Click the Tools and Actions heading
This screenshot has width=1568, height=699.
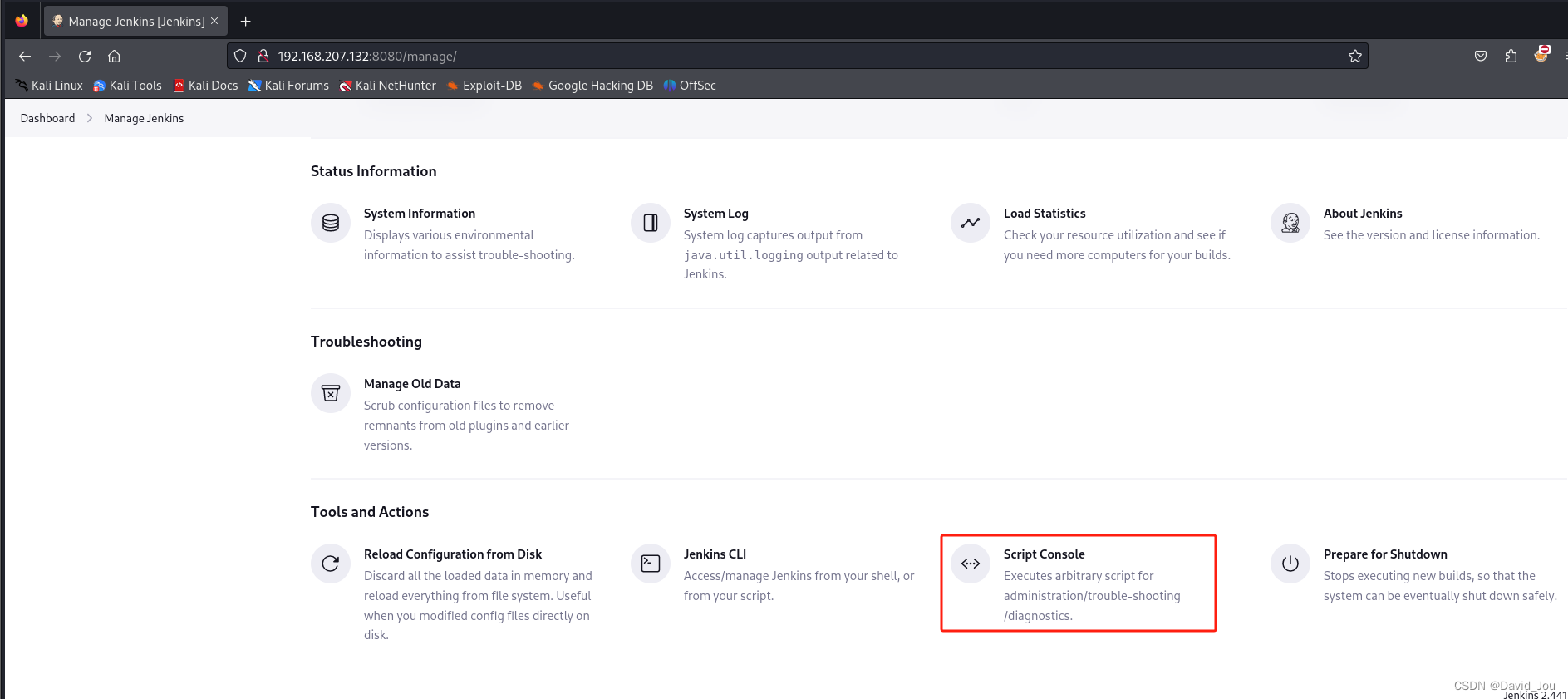[370, 512]
